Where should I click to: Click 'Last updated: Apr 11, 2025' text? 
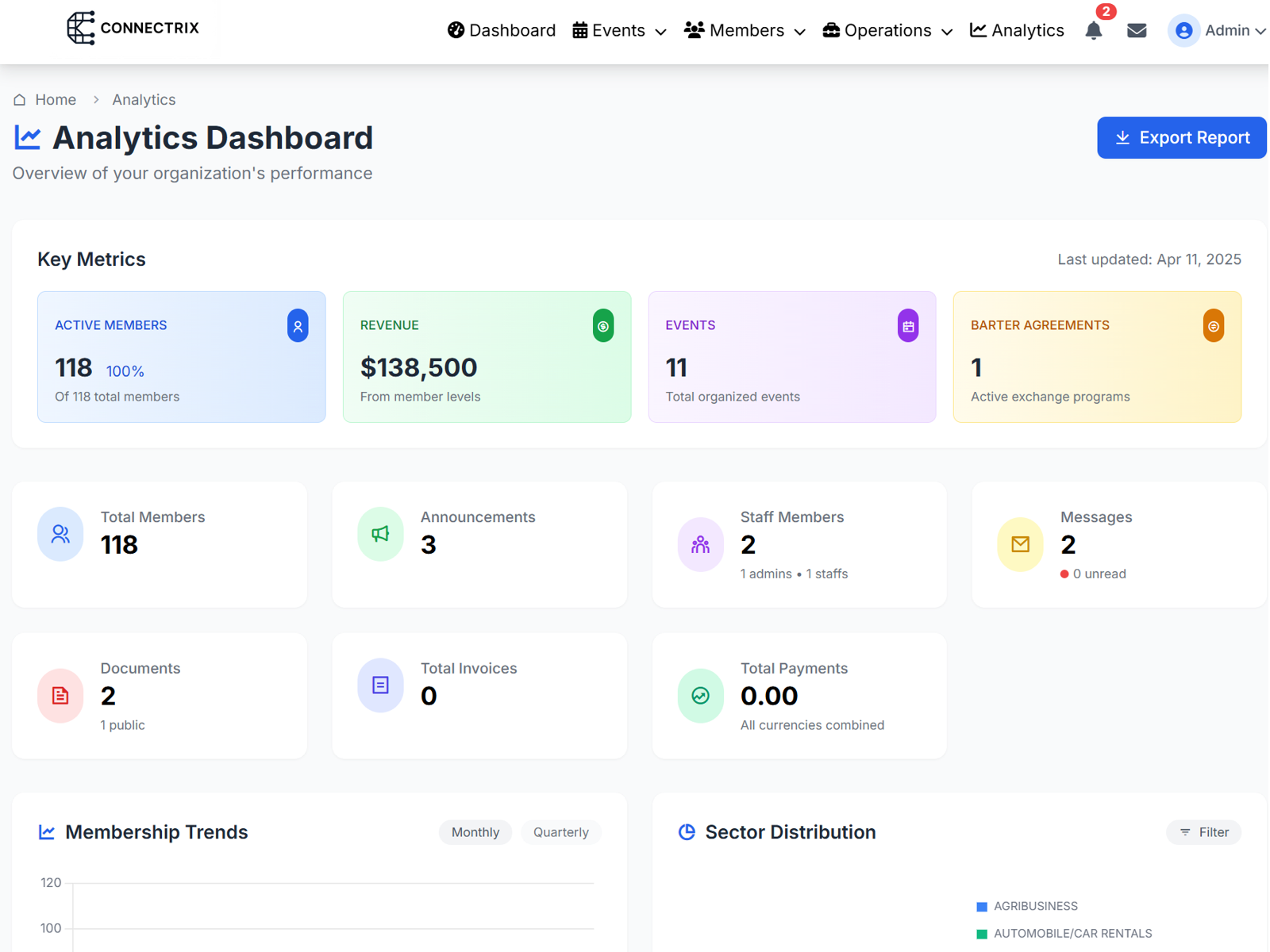coord(1149,259)
